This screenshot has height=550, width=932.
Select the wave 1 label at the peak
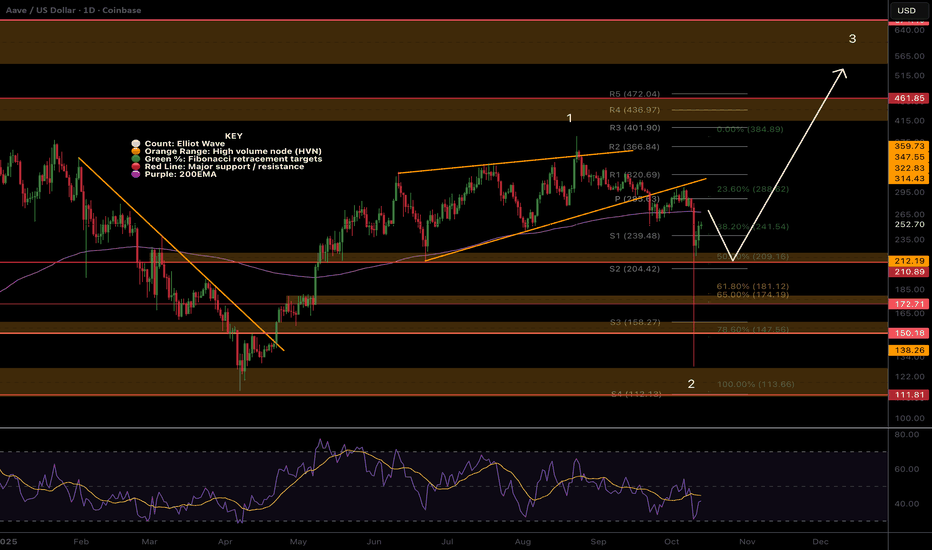[x=570, y=118]
